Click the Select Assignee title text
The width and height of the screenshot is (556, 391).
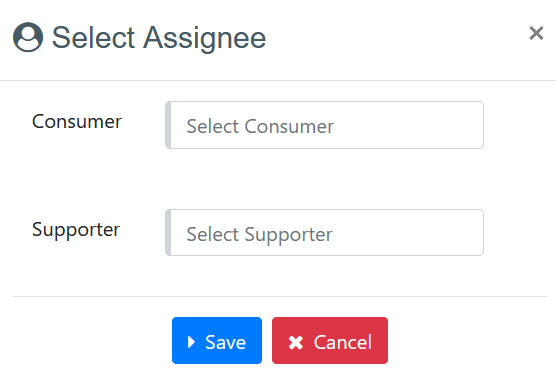coord(159,38)
